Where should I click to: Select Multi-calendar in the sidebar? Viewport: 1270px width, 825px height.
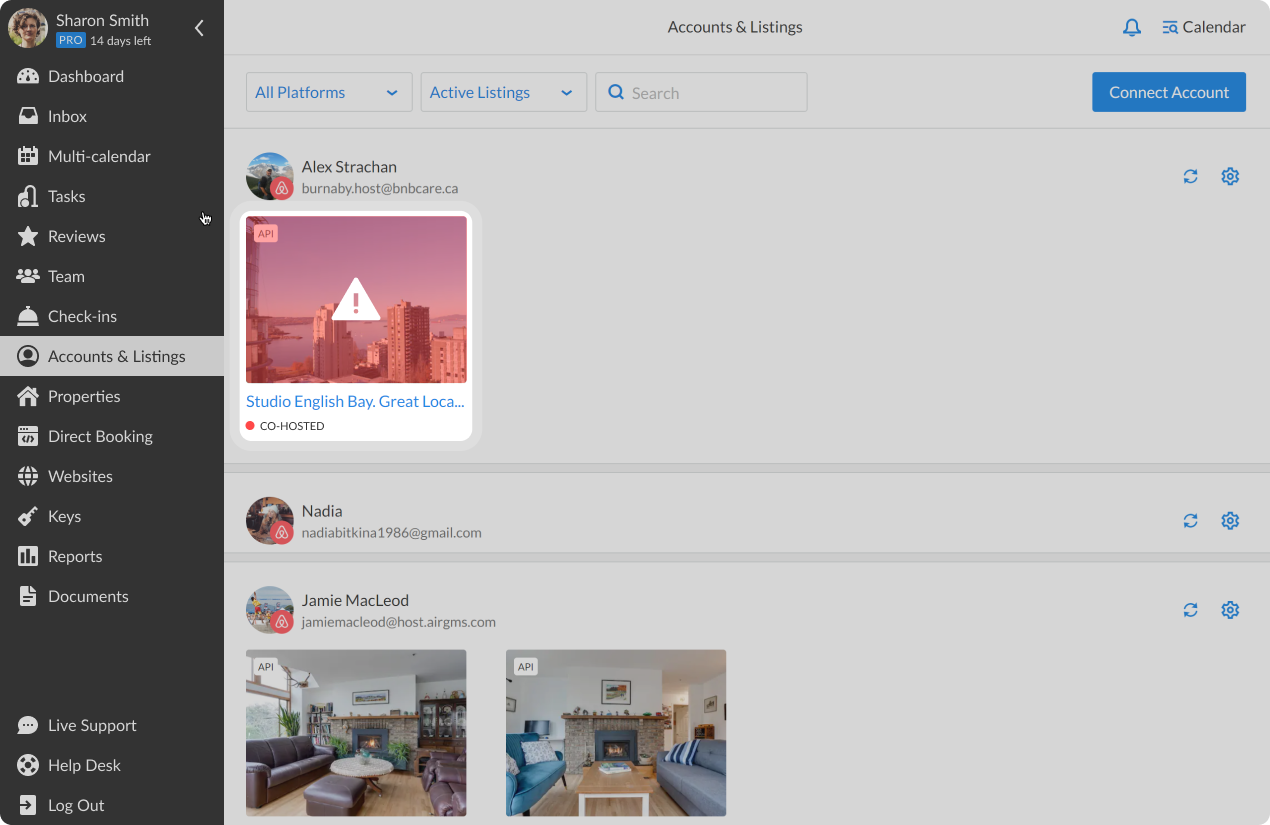point(112,156)
